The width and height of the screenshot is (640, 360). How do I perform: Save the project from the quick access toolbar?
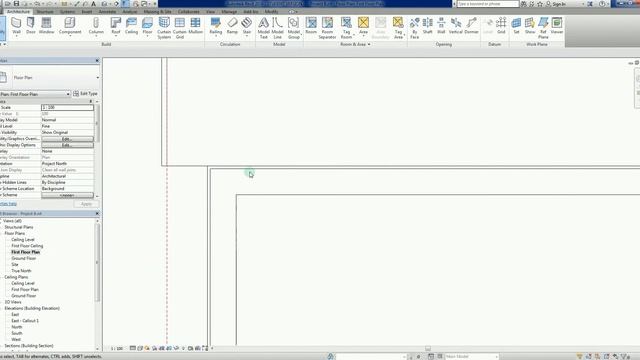16,4
